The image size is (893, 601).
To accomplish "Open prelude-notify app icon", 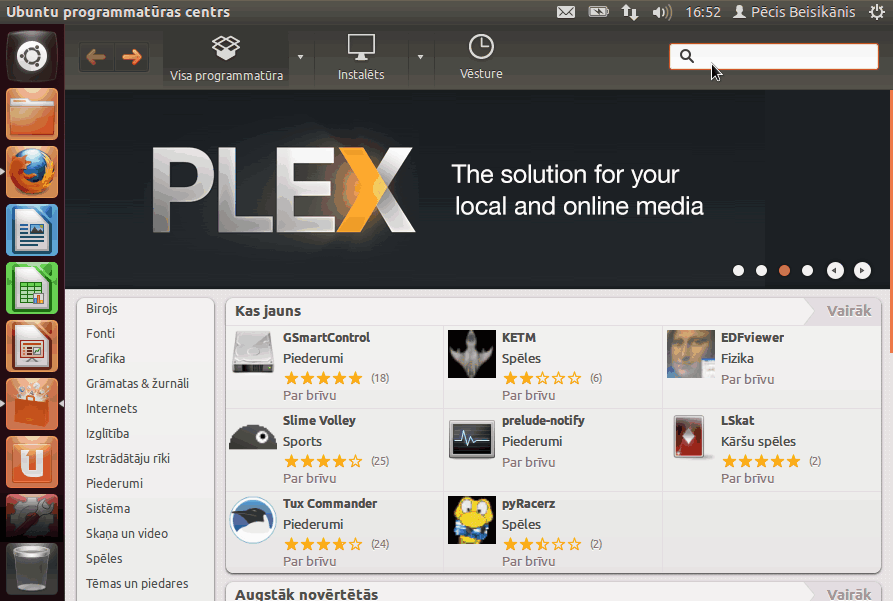I will click(x=472, y=439).
